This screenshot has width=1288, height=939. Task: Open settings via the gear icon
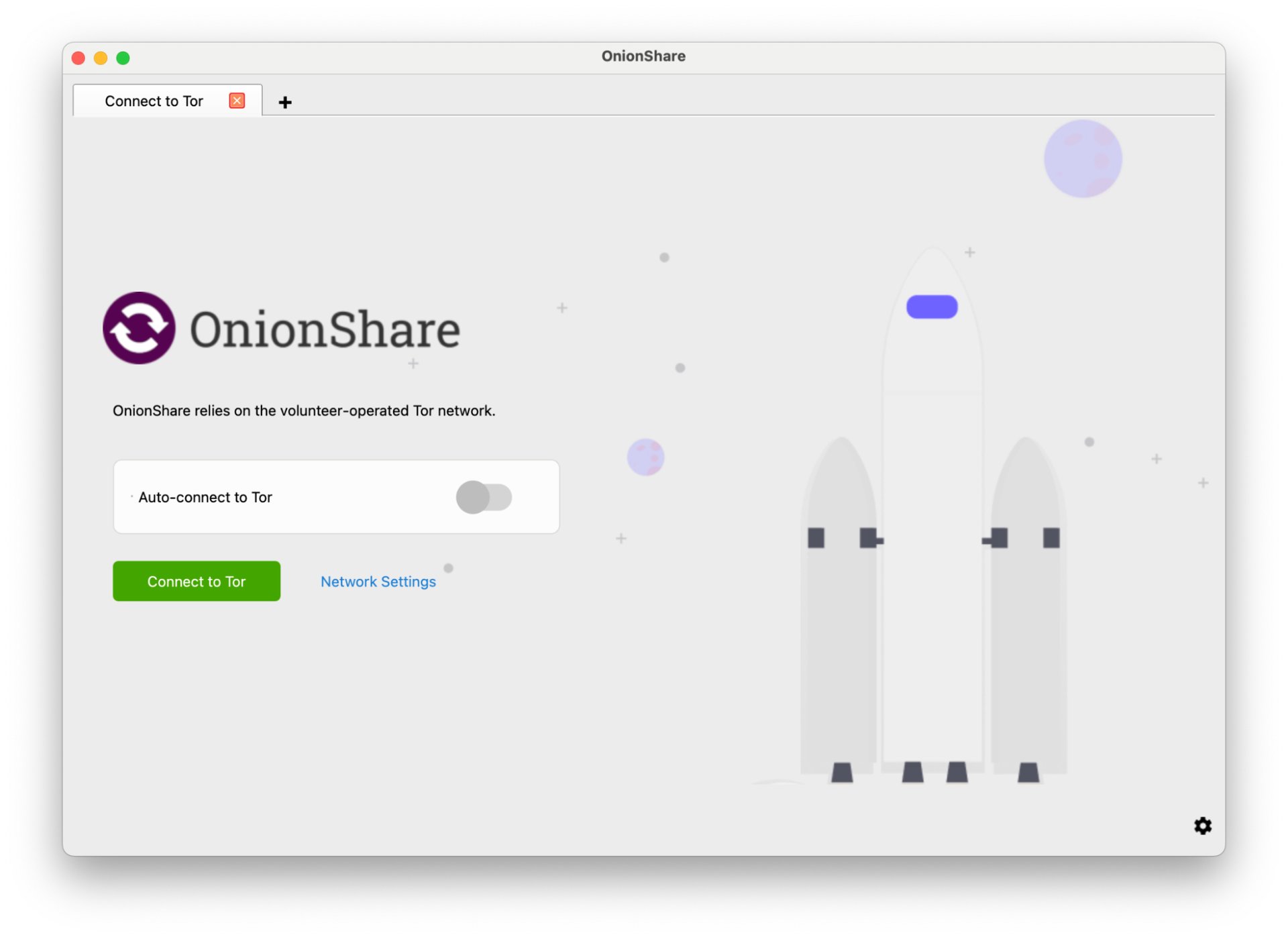coord(1202,826)
